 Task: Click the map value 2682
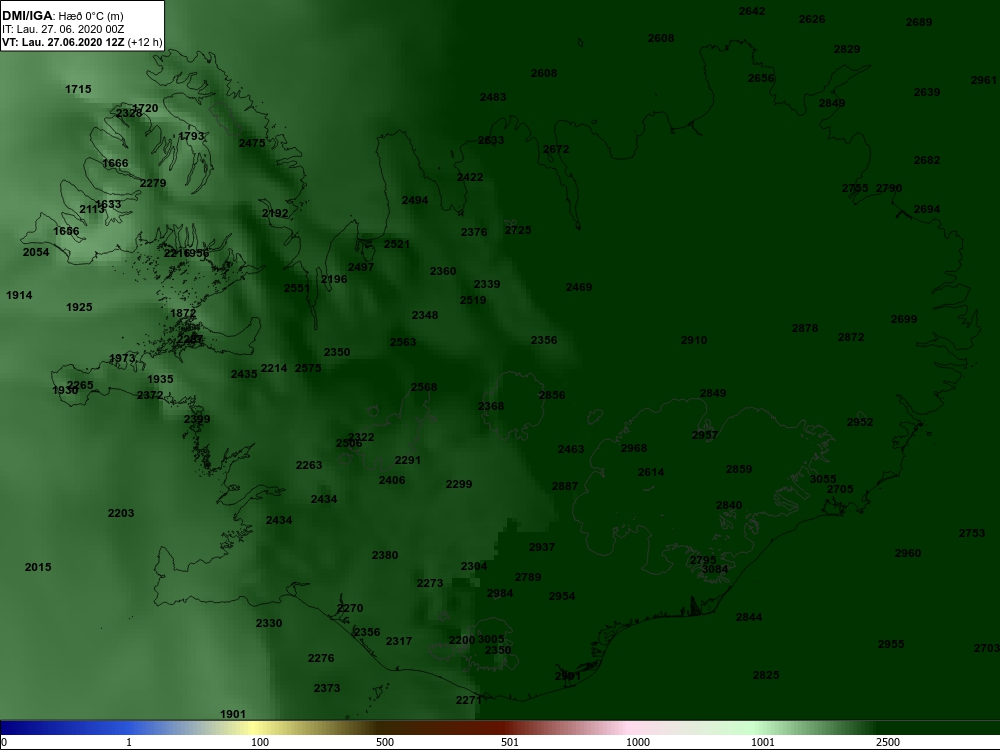click(x=927, y=160)
